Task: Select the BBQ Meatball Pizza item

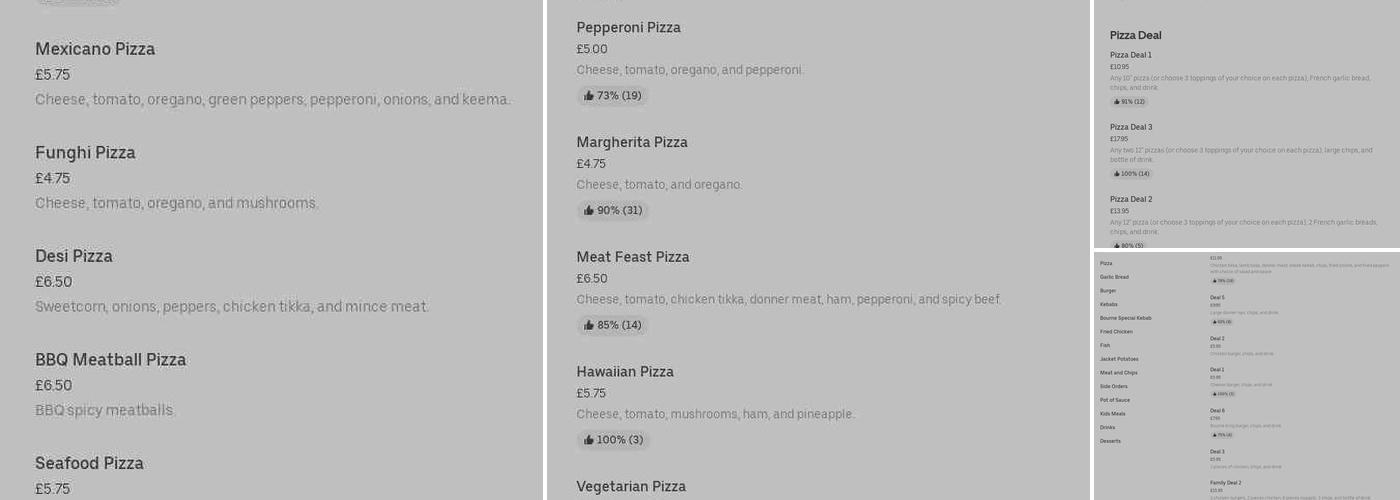Action: 110,360
